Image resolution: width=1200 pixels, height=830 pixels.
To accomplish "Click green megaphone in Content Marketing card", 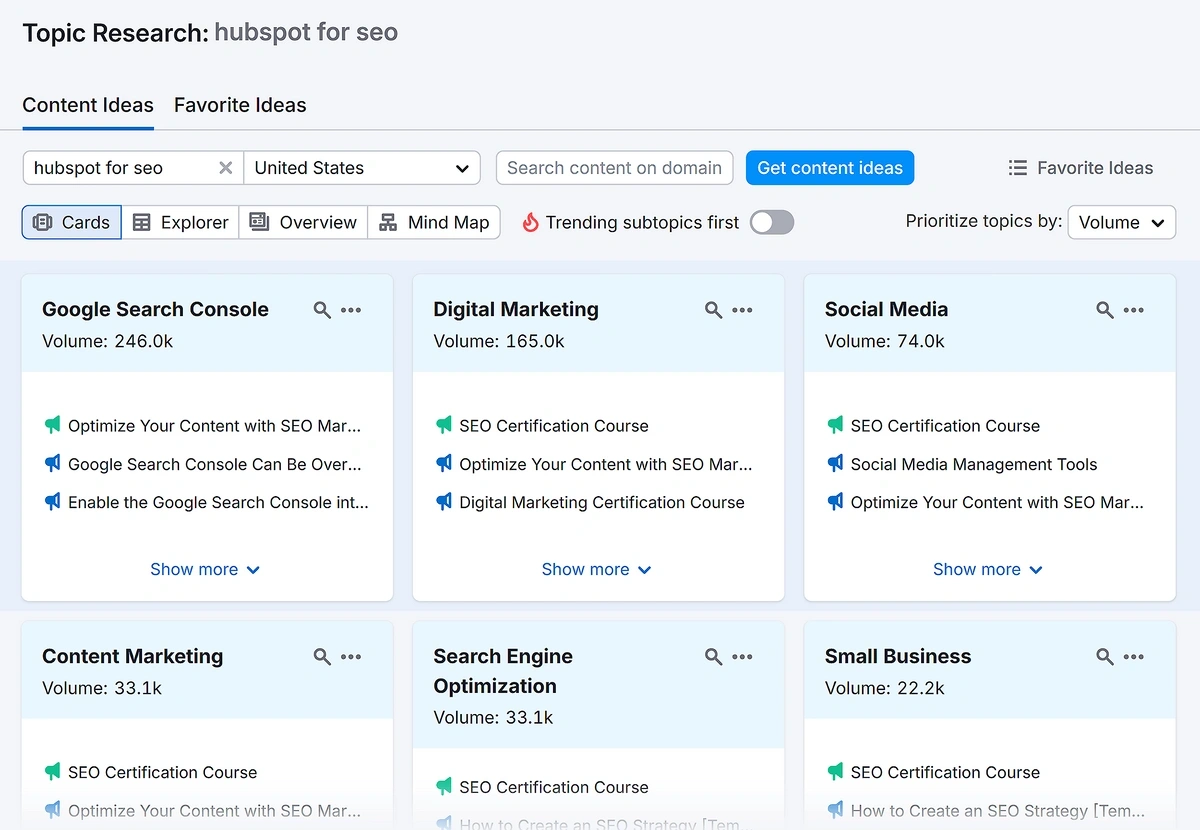I will 52,772.
